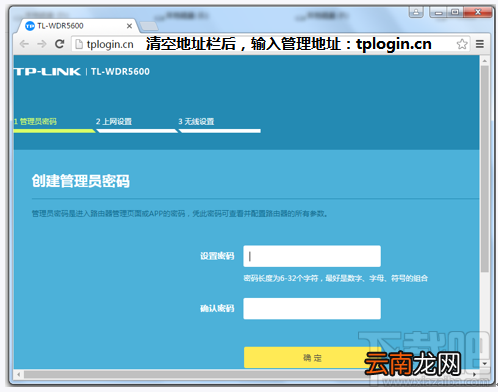Click the vertical scrollbar thumb
498x392 pixels.
click(485, 169)
